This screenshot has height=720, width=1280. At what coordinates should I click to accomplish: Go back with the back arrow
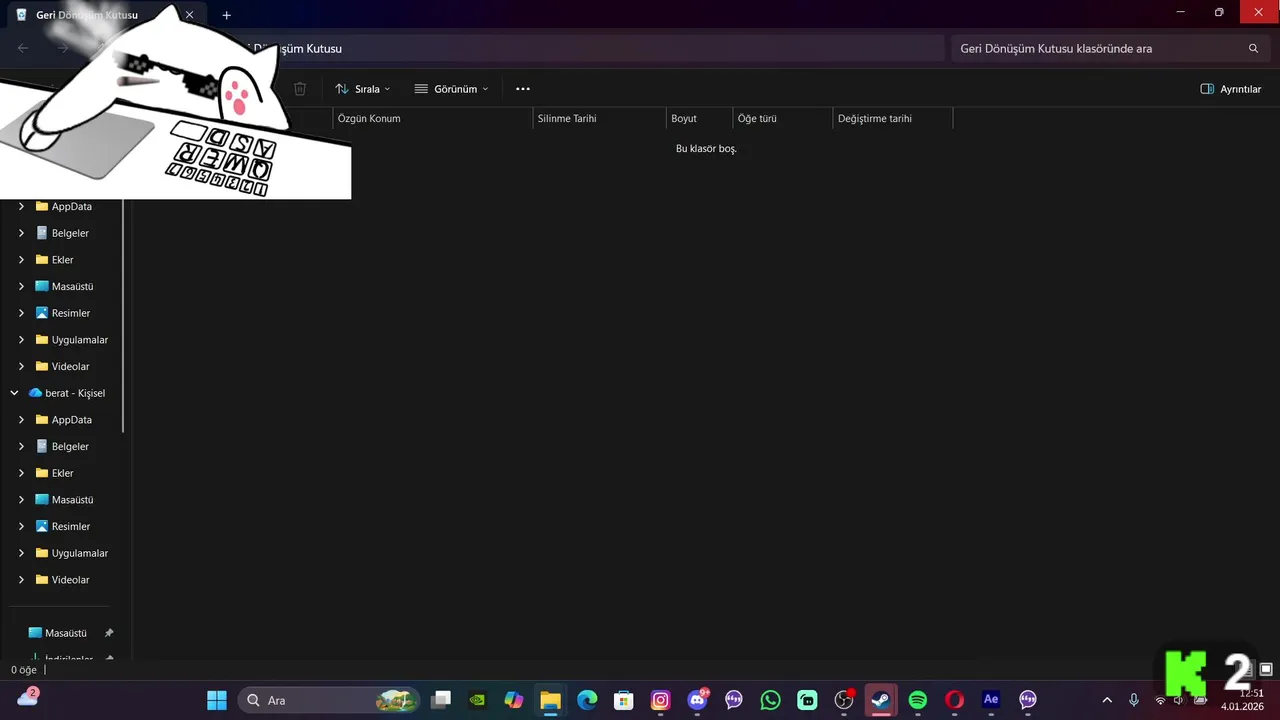23,48
